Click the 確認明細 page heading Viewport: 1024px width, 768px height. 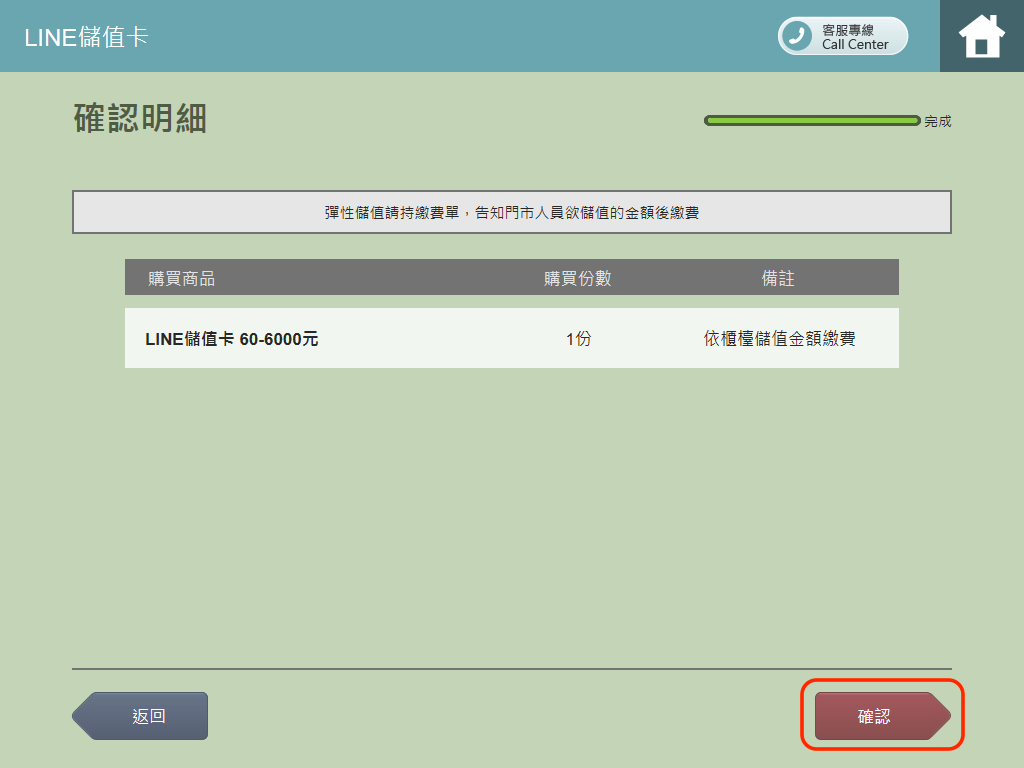tap(140, 119)
